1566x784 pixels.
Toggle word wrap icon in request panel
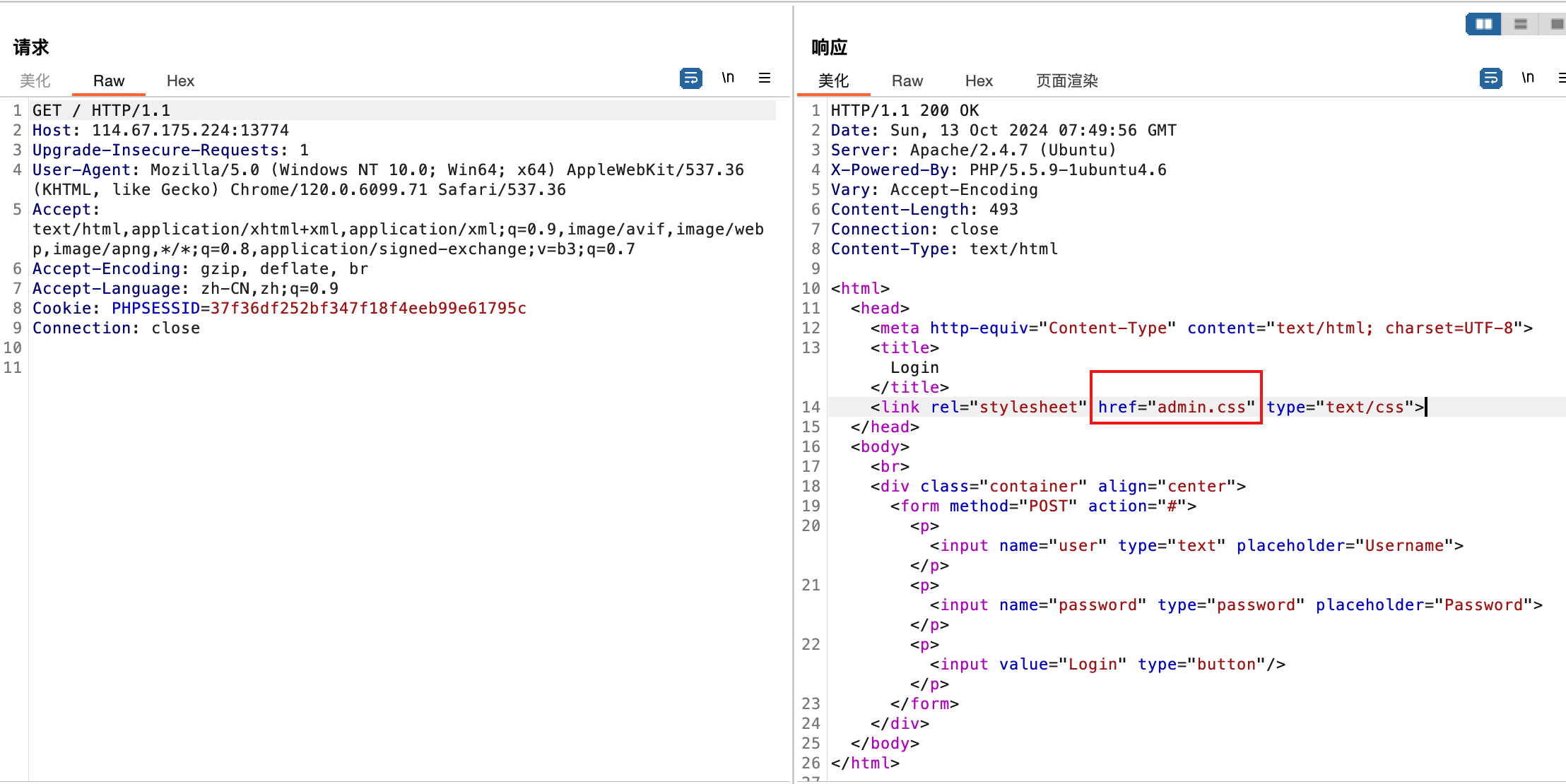690,78
